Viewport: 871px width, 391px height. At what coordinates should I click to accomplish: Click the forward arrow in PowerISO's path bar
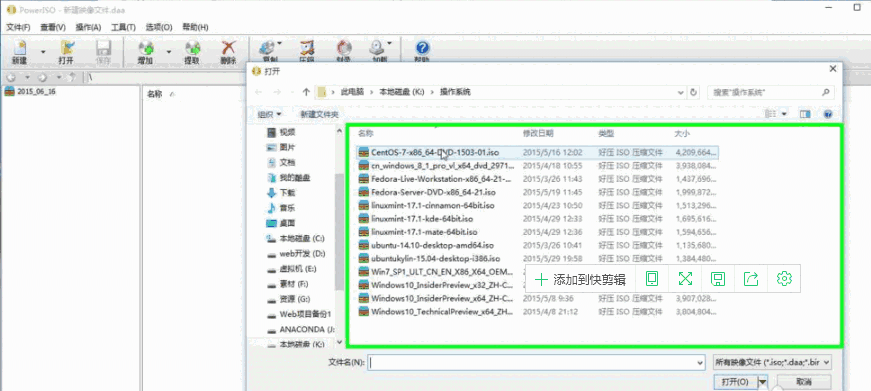[x=43, y=77]
